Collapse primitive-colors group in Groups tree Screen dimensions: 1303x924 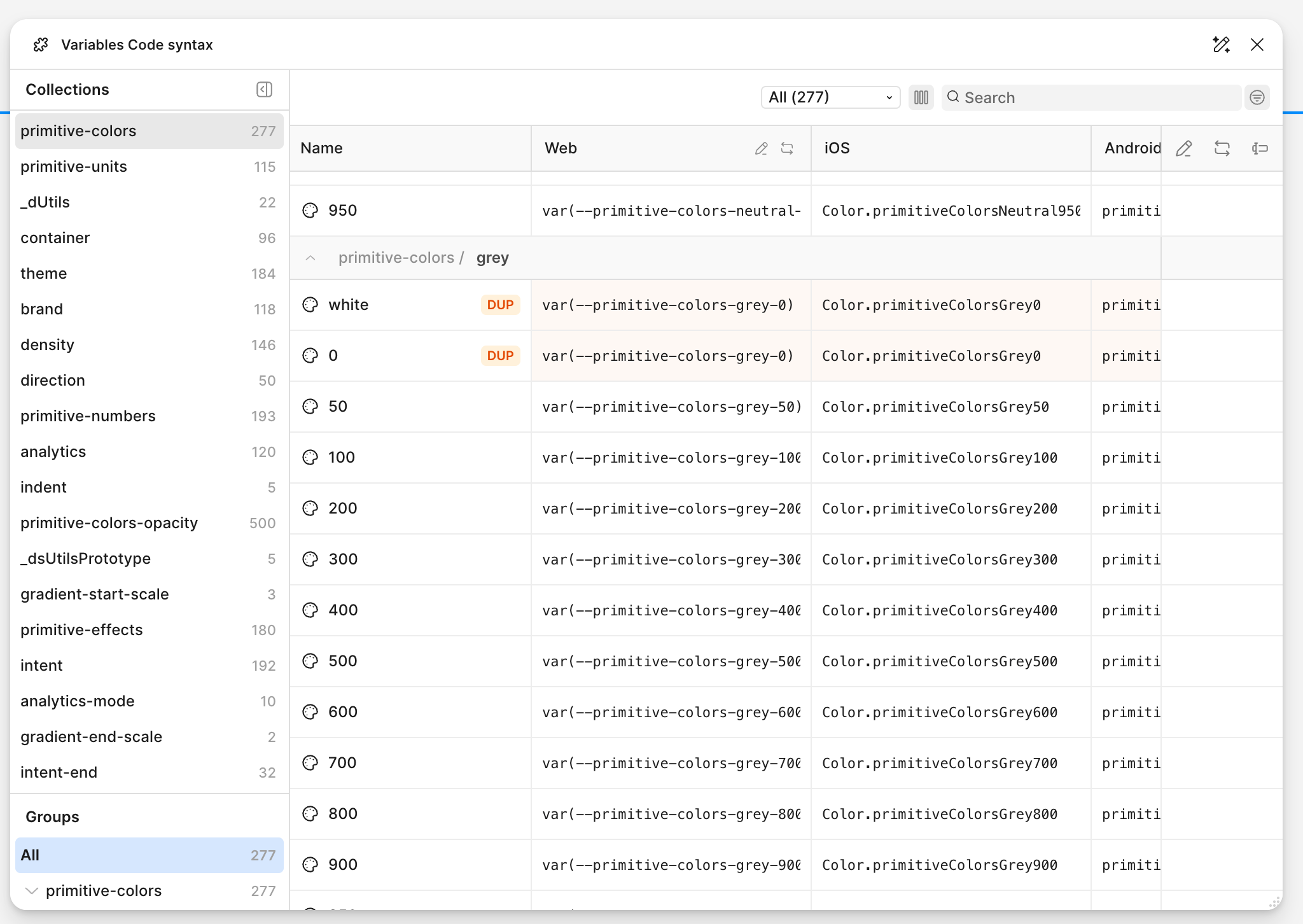(x=31, y=891)
